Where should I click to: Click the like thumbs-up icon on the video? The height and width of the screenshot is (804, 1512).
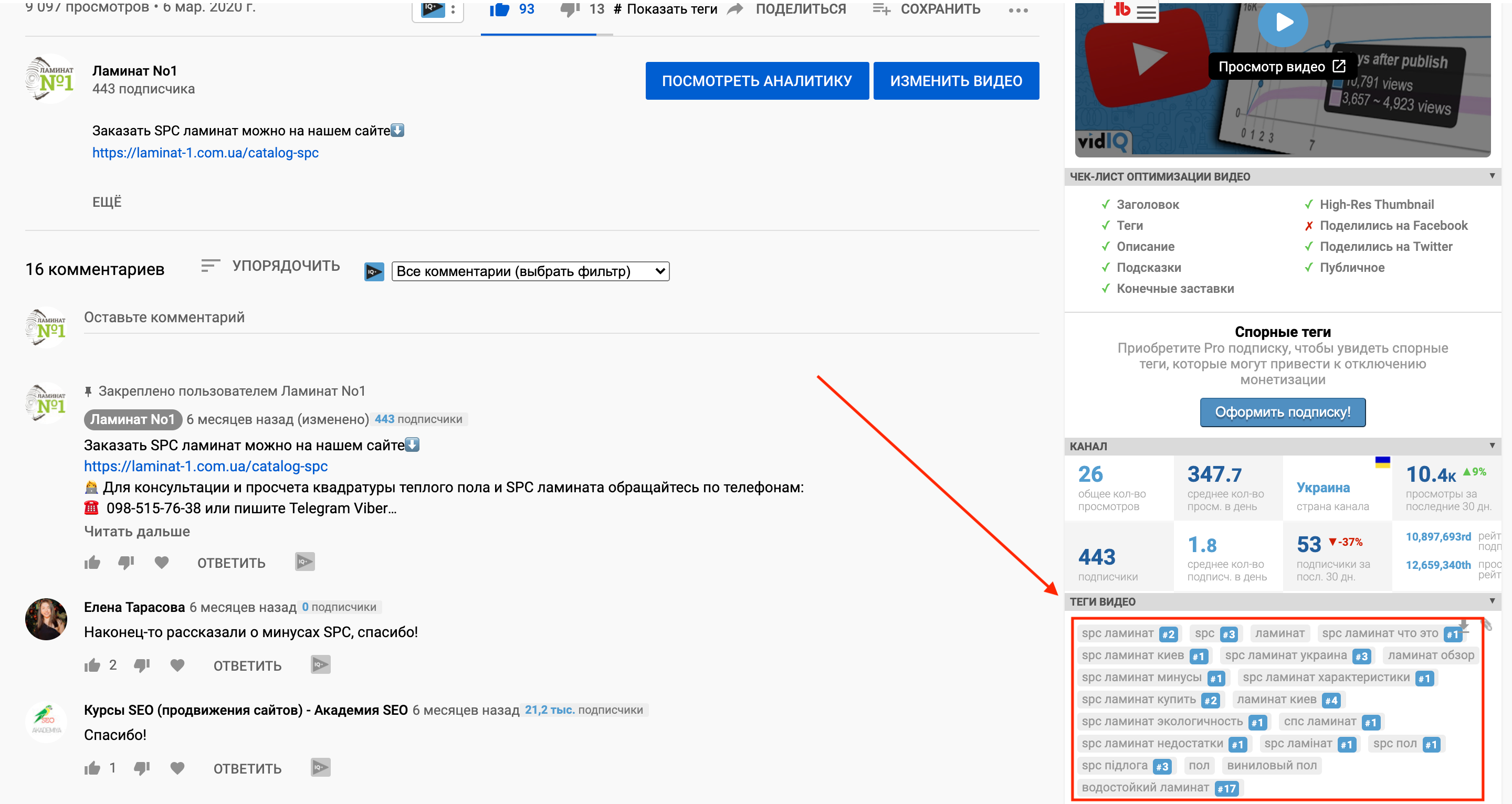pyautogui.click(x=499, y=9)
